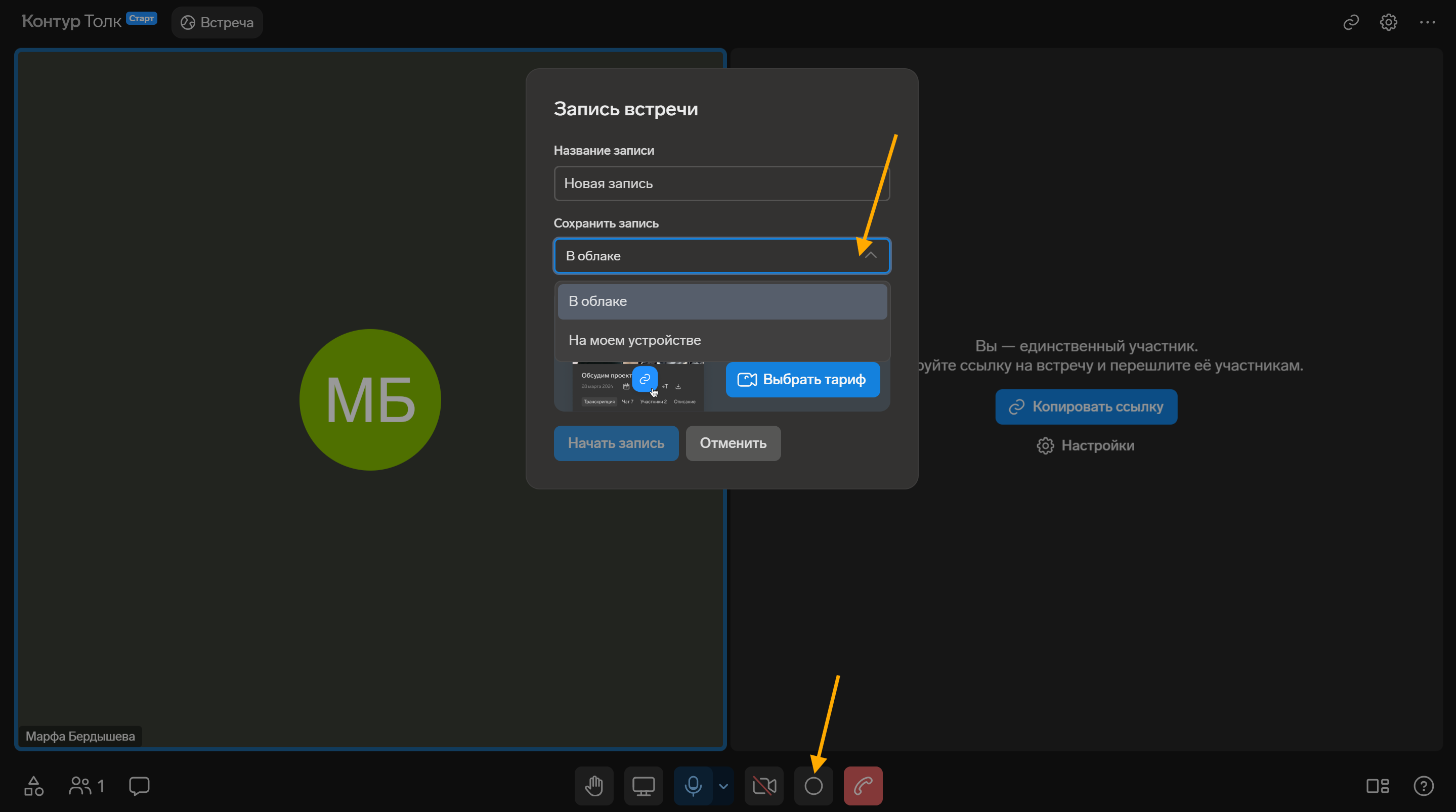Turn on the camera
The height and width of the screenshot is (812, 1456).
pyautogui.click(x=764, y=785)
